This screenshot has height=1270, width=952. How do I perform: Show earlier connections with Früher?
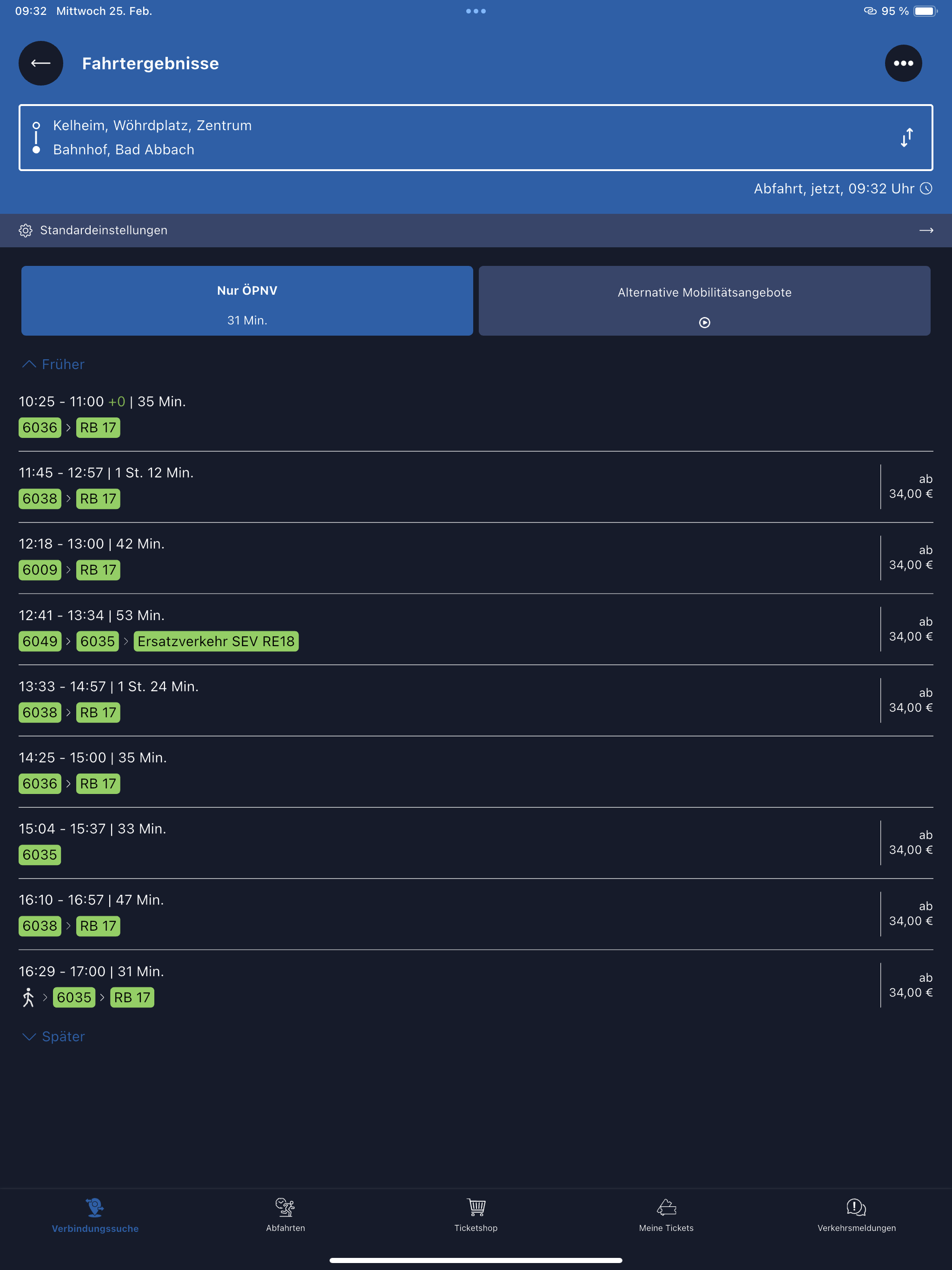pyautogui.click(x=53, y=364)
